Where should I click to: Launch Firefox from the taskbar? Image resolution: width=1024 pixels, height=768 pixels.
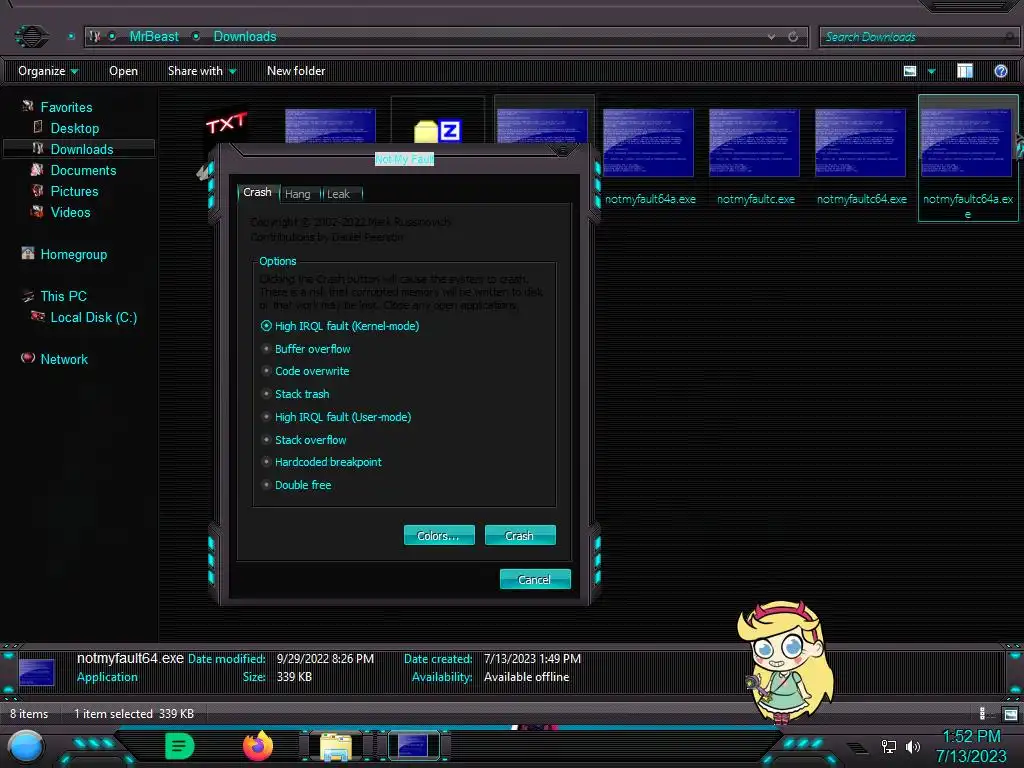click(258, 746)
